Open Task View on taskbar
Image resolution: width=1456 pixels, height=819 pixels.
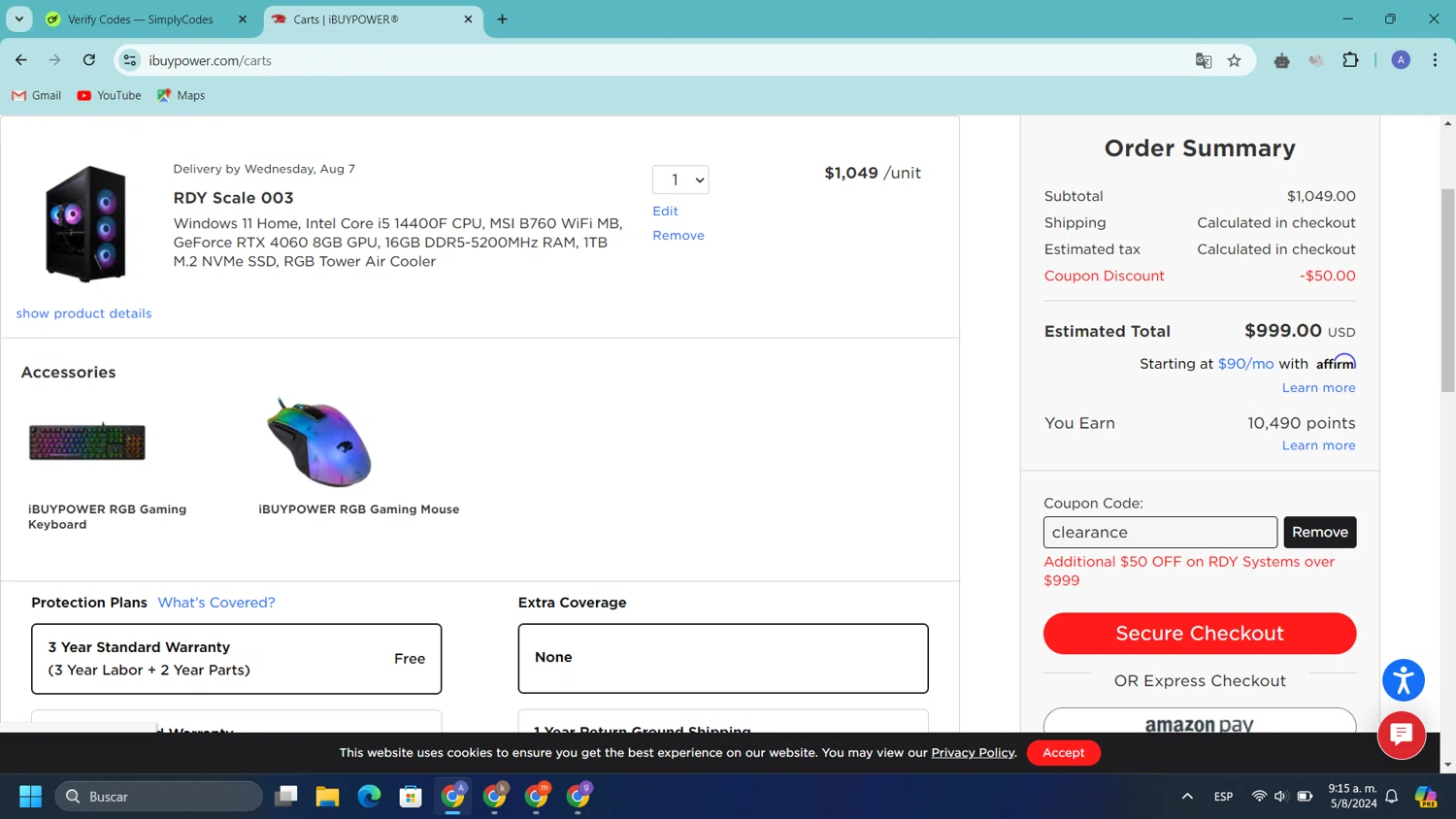[x=285, y=797]
